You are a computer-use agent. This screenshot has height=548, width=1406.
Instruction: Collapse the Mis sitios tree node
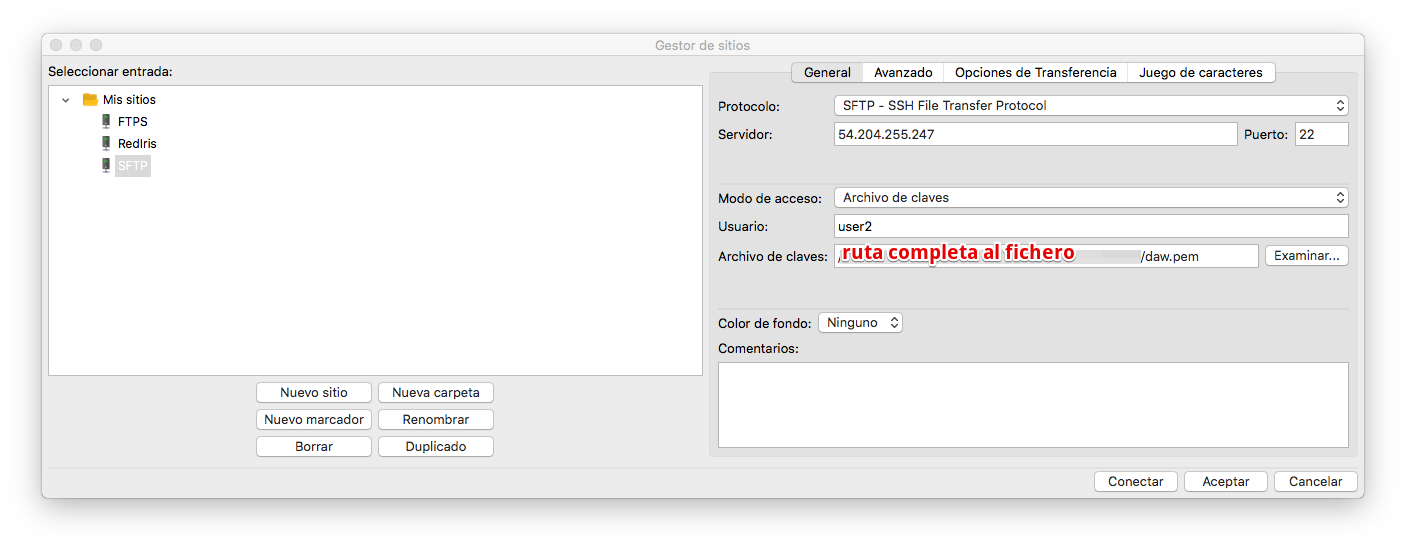66,100
